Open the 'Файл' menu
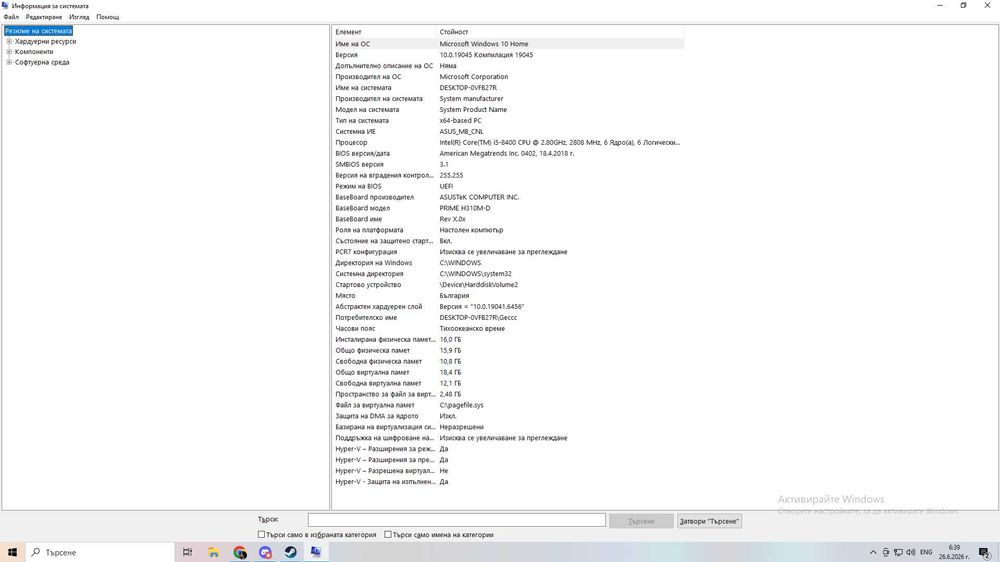This screenshot has width=1000, height=562. tap(11, 17)
